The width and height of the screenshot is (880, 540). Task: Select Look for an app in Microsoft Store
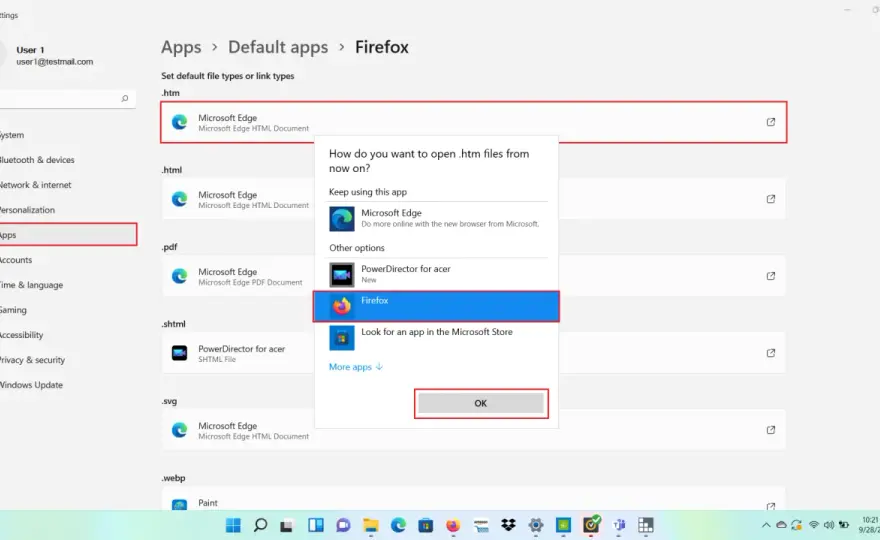(x=436, y=337)
